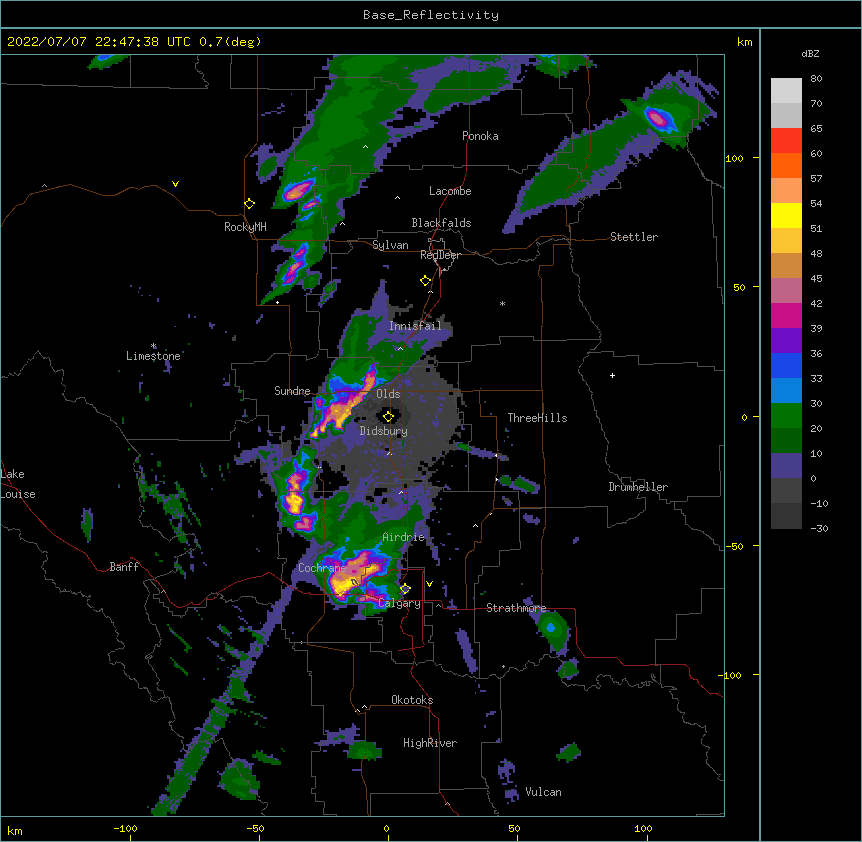Click the yellow diamond marker beside RockyMH
The image size is (862, 842).
pyautogui.click(x=249, y=204)
